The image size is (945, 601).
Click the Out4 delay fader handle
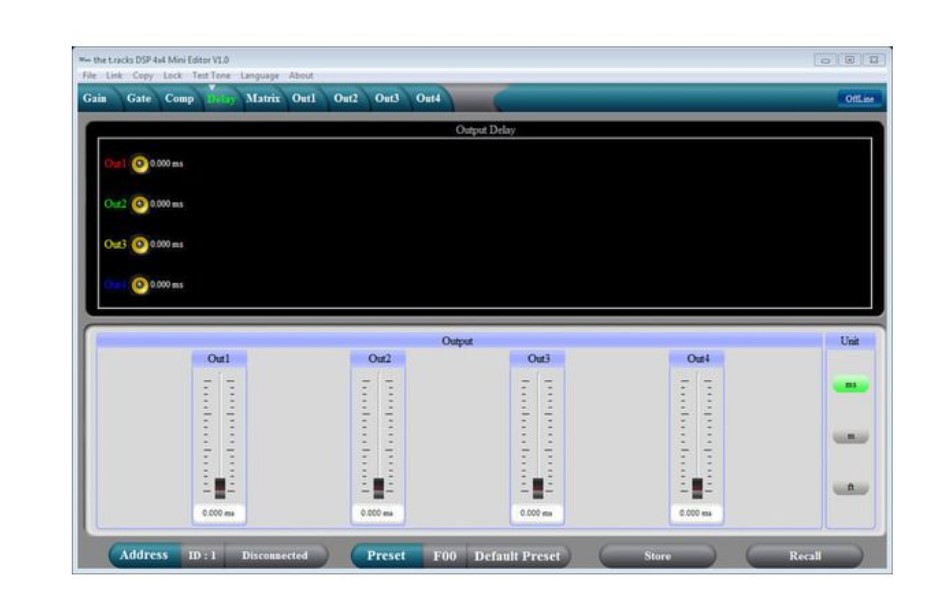click(697, 488)
